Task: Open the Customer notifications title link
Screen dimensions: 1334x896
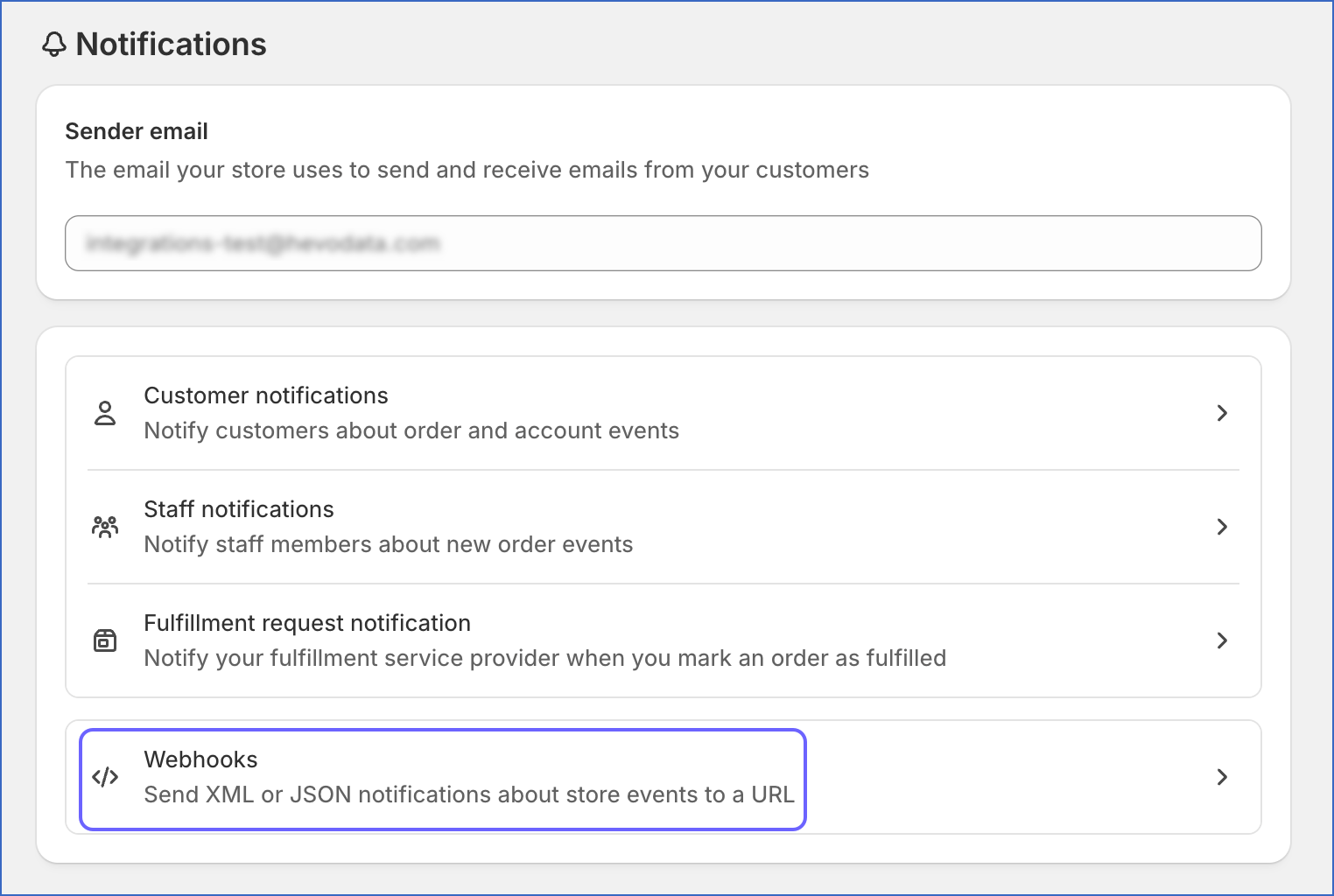Action: pyautogui.click(x=266, y=395)
